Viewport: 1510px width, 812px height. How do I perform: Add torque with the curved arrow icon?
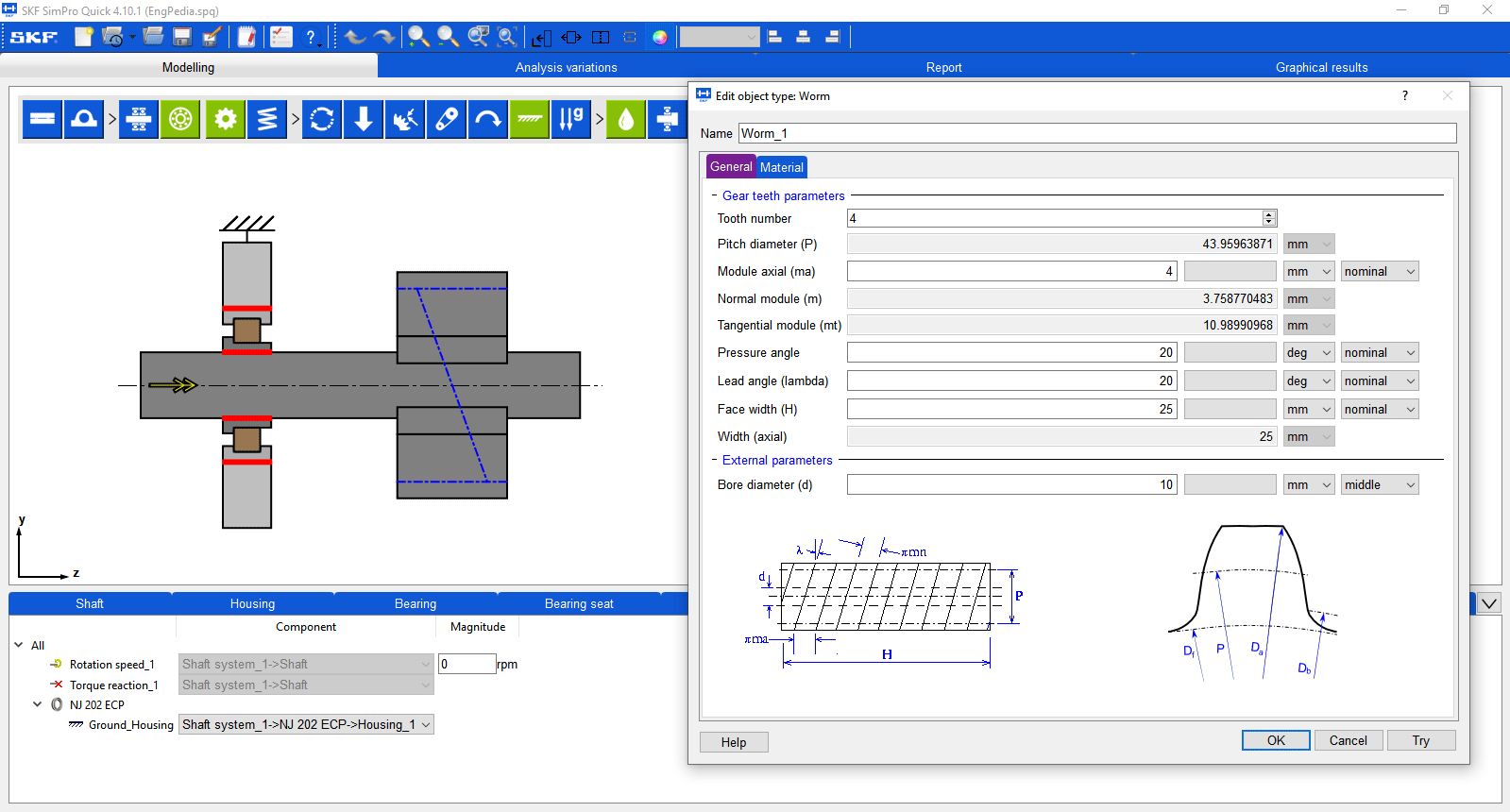(x=488, y=119)
